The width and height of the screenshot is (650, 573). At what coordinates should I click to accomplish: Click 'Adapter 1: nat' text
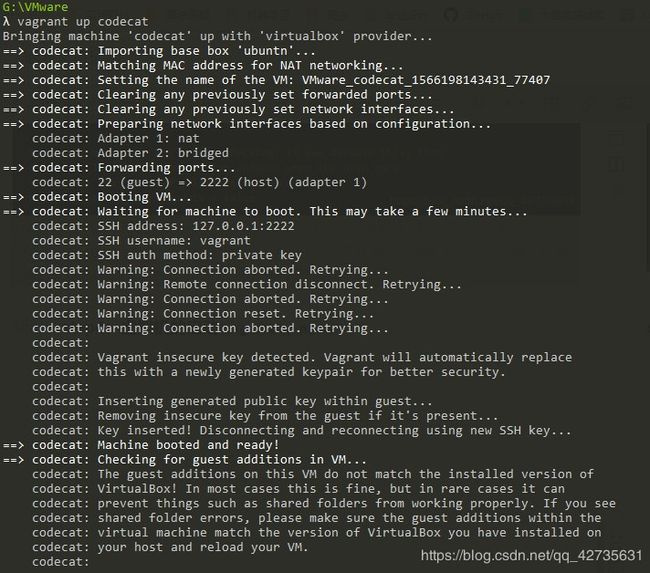pyautogui.click(x=148, y=138)
